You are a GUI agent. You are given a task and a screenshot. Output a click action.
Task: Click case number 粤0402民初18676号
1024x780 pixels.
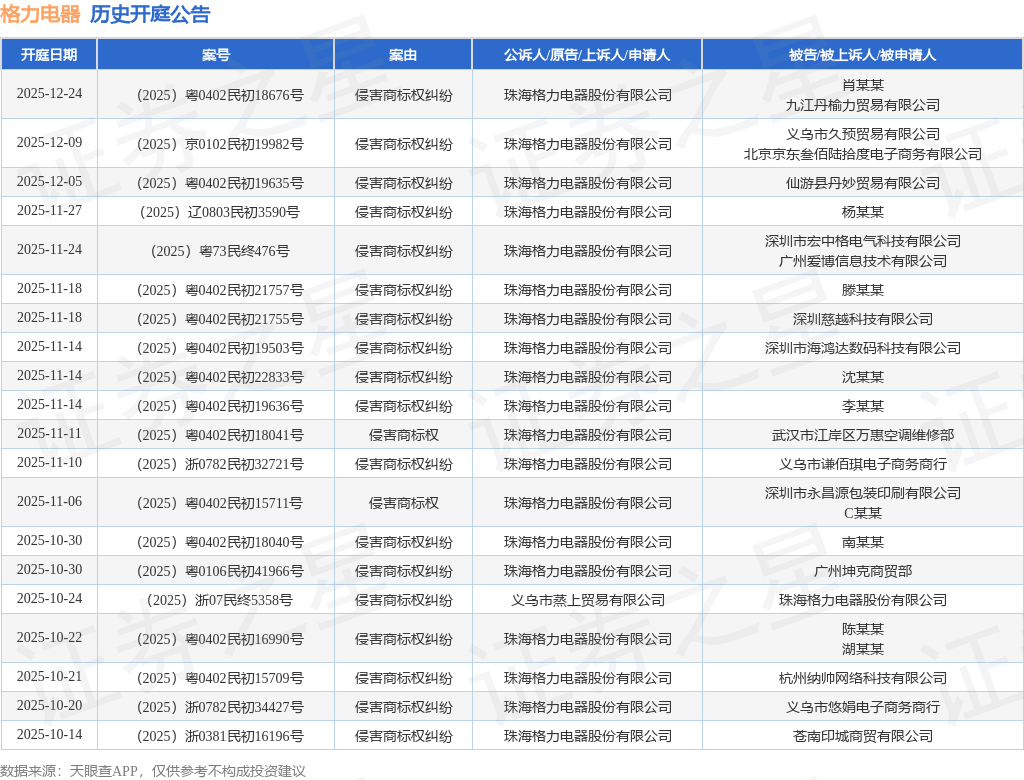click(x=220, y=95)
